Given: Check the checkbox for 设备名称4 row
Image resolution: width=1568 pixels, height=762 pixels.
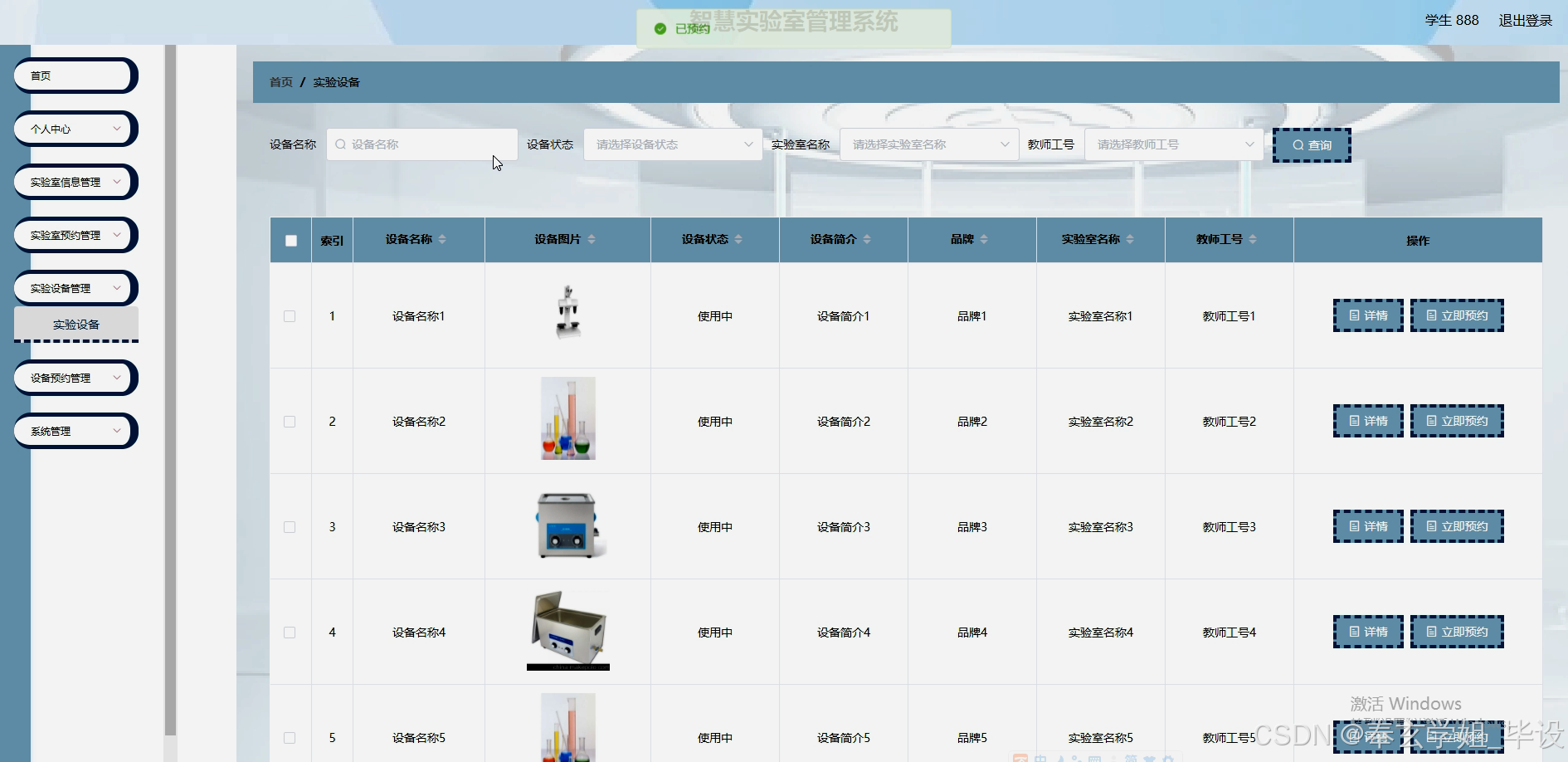Looking at the screenshot, I should 290,632.
